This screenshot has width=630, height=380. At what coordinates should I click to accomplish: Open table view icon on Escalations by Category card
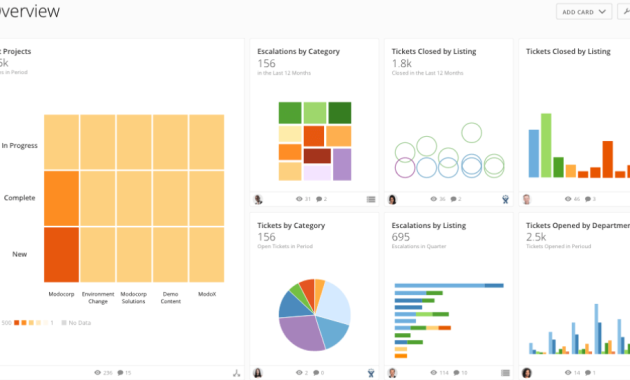[x=371, y=199]
